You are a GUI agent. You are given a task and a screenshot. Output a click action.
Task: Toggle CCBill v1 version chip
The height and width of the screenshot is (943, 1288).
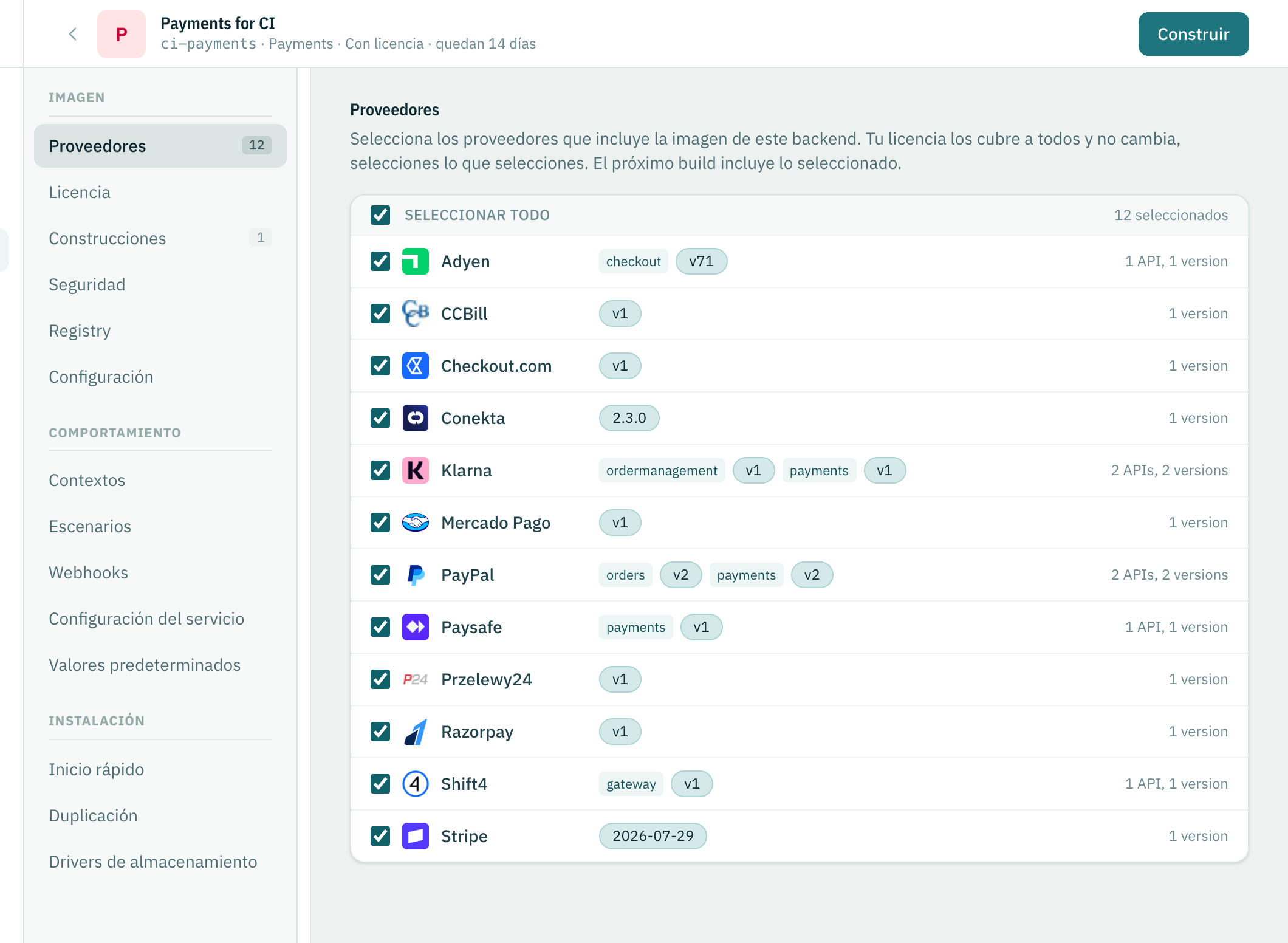click(620, 314)
